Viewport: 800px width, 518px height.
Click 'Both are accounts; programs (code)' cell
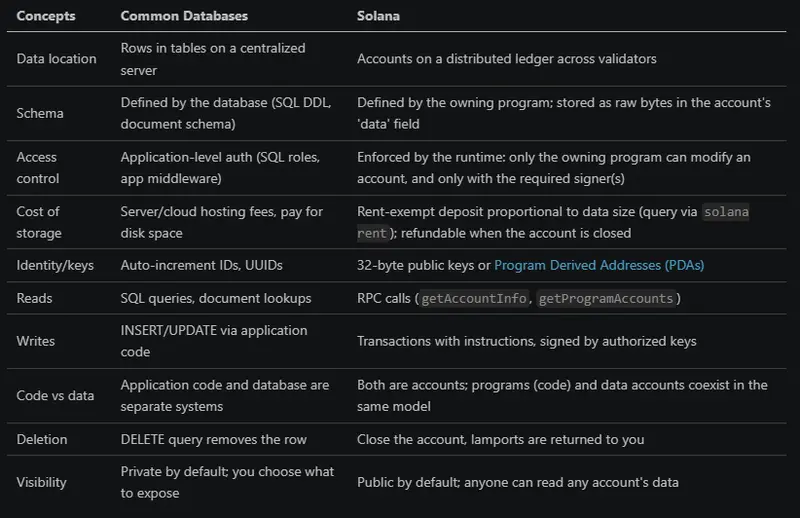pos(562,396)
